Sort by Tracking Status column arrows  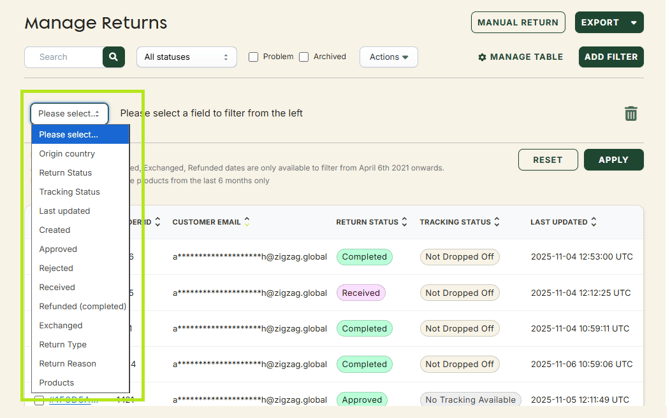(497, 222)
